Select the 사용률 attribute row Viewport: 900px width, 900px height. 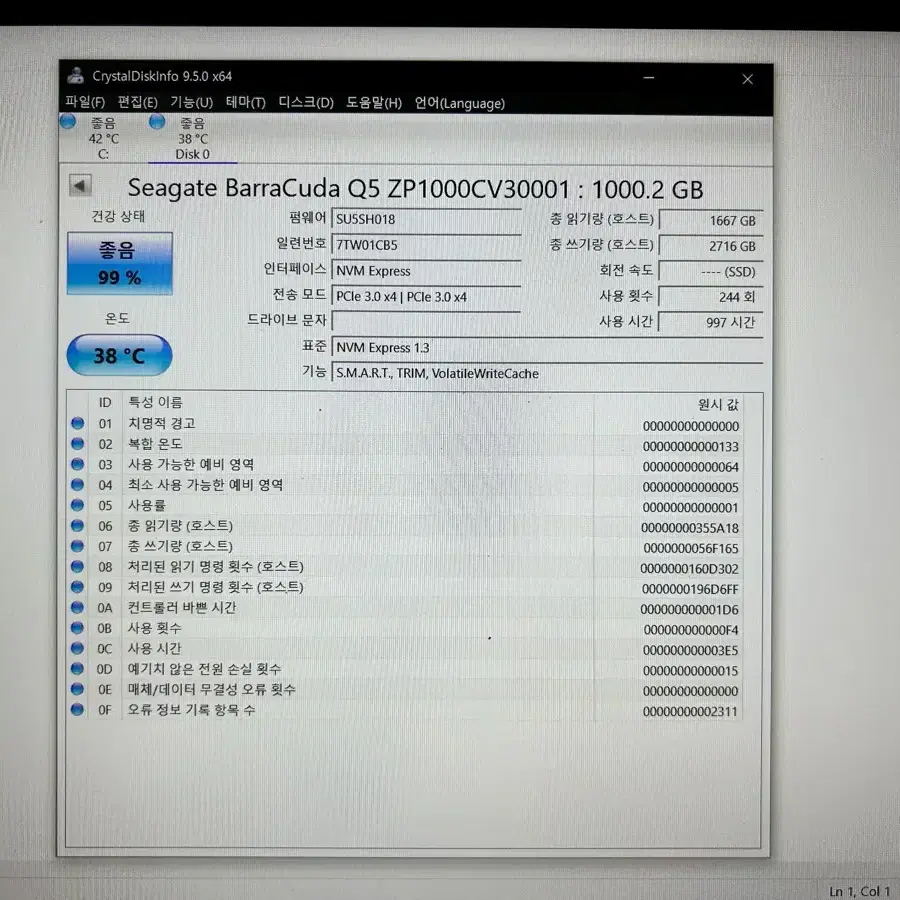point(406,506)
